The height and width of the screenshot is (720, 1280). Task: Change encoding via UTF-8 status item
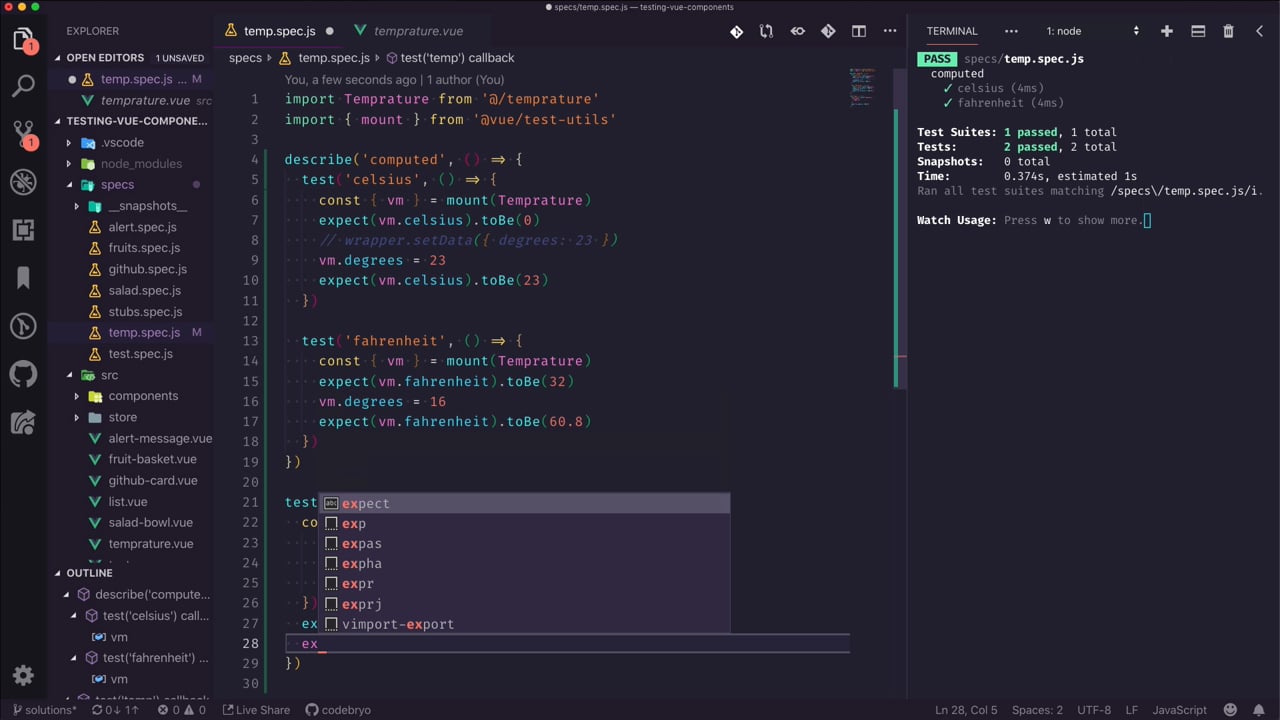[1094, 710]
